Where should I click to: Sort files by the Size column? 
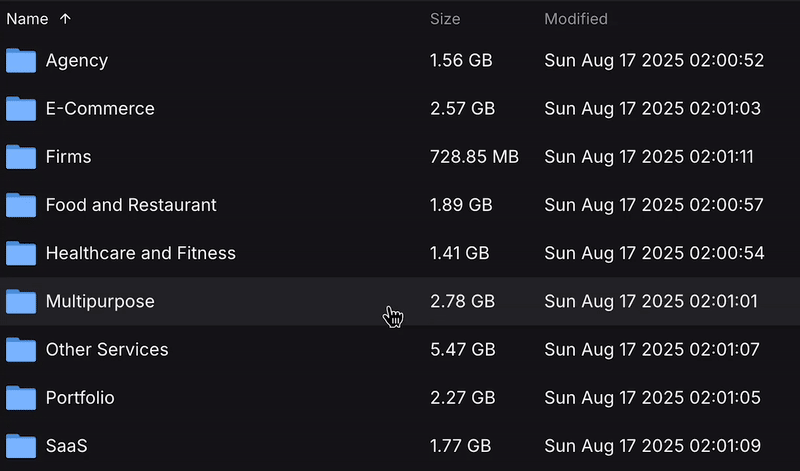coord(445,19)
